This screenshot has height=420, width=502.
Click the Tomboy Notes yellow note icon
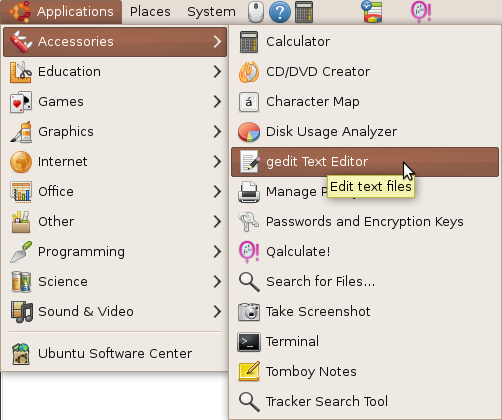point(249,371)
